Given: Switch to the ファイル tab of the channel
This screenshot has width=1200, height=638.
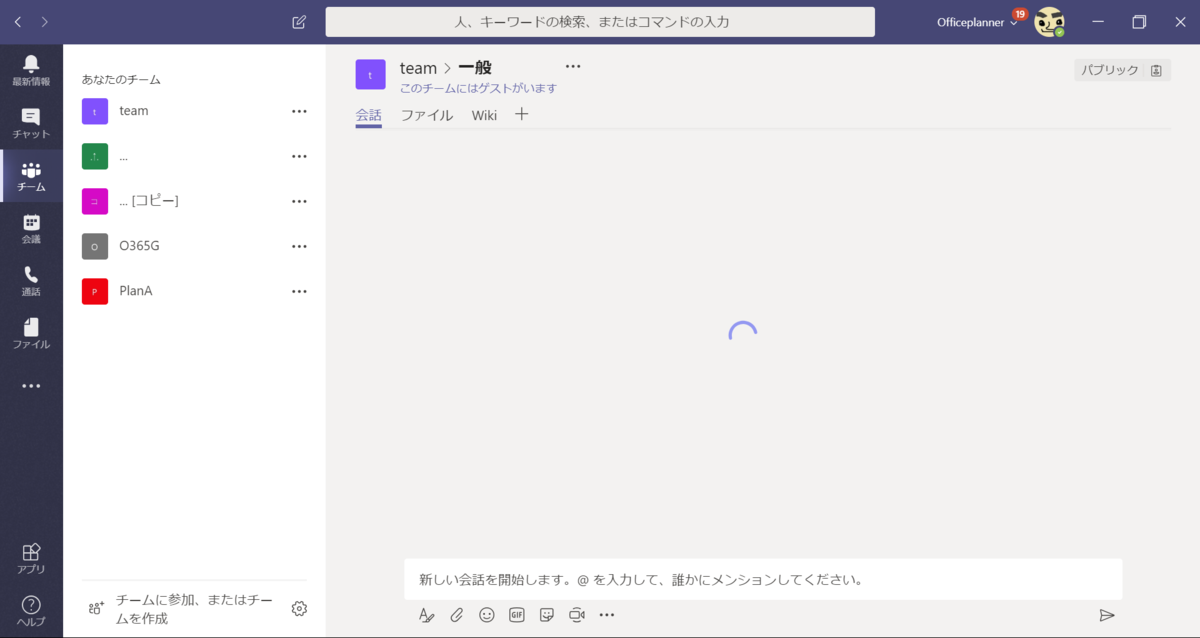Looking at the screenshot, I should 427,114.
